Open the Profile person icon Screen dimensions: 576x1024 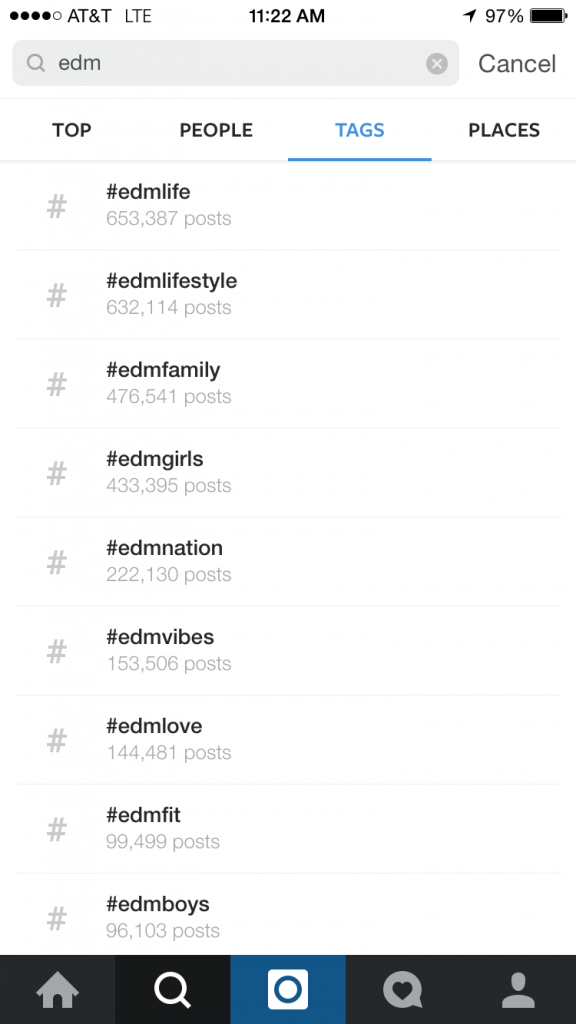pyautogui.click(x=519, y=990)
